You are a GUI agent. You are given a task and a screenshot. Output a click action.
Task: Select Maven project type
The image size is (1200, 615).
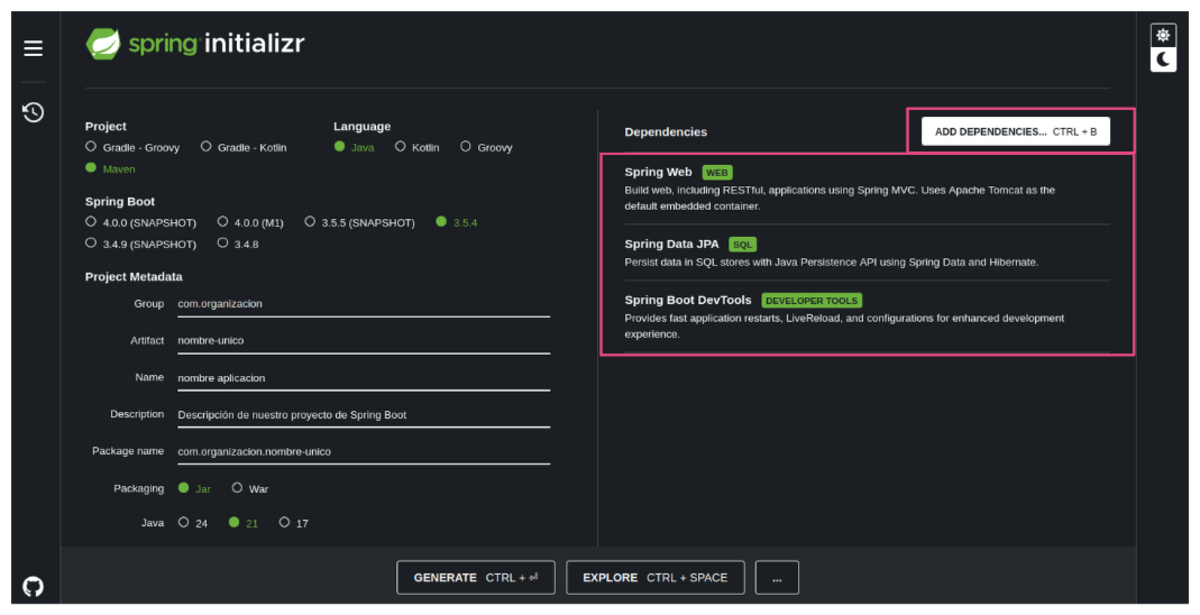111,168
